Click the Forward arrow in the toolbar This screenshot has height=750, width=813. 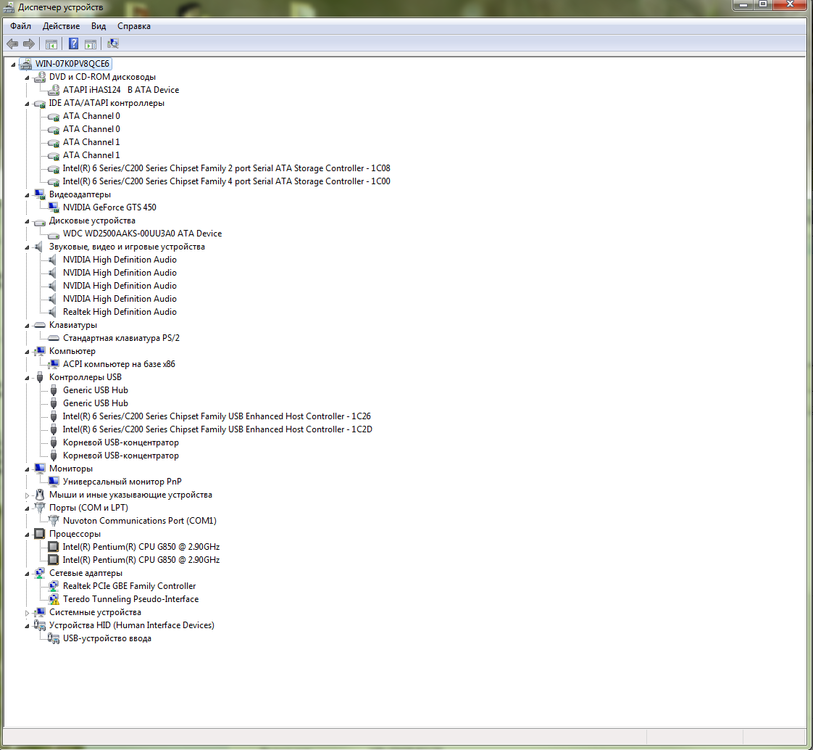[x=29, y=44]
